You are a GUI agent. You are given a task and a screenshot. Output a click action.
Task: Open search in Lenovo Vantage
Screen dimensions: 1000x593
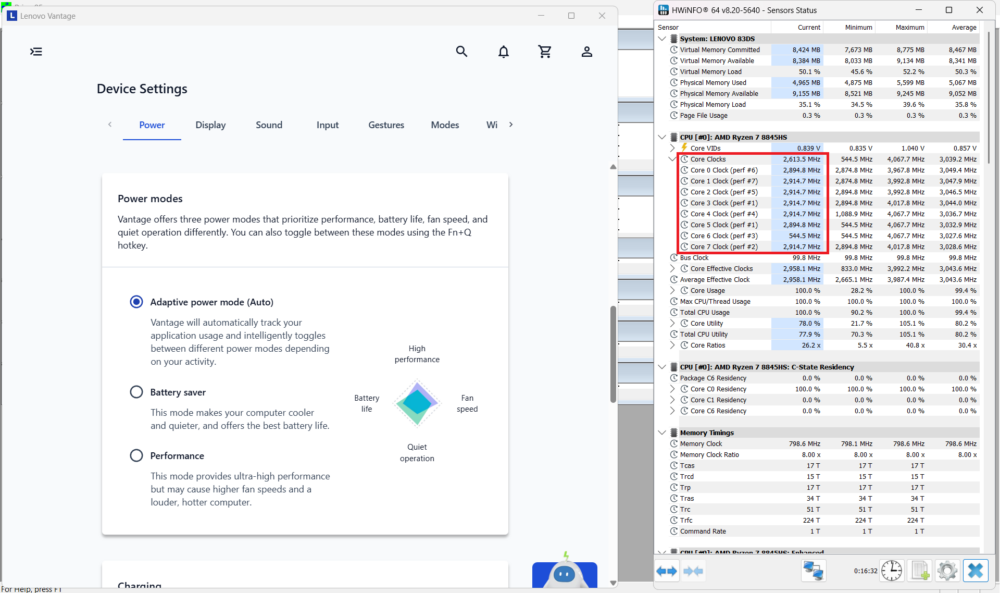[x=462, y=52]
